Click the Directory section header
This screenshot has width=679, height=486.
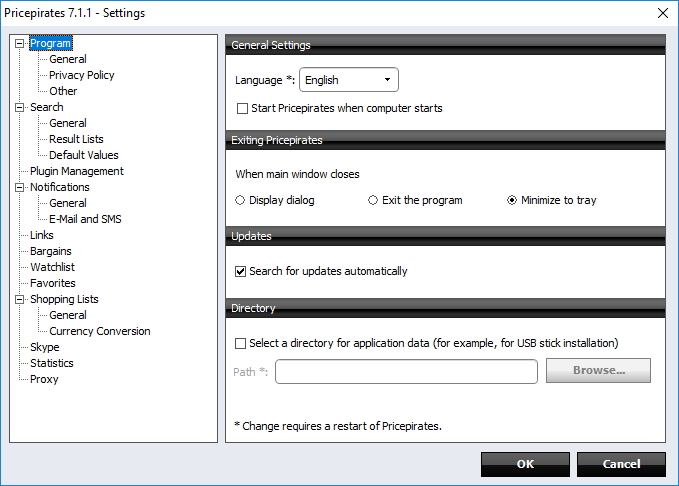point(445,308)
